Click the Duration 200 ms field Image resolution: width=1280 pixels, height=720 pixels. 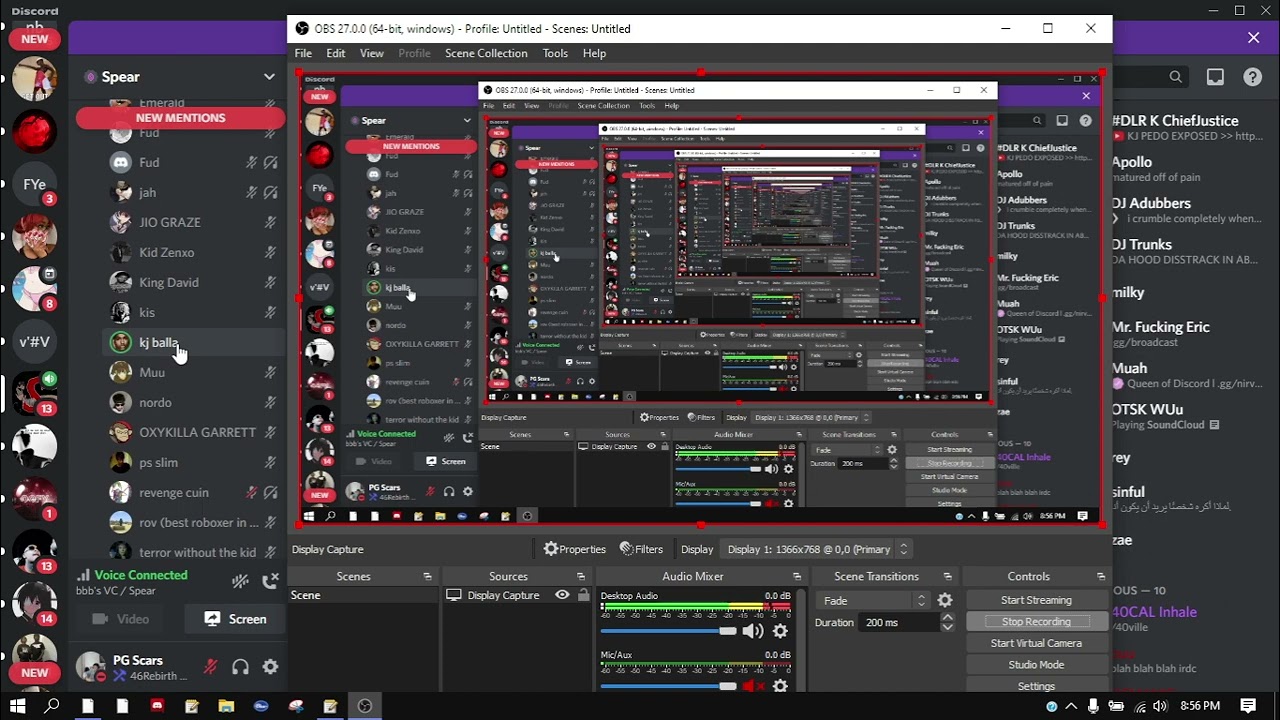[x=897, y=622]
